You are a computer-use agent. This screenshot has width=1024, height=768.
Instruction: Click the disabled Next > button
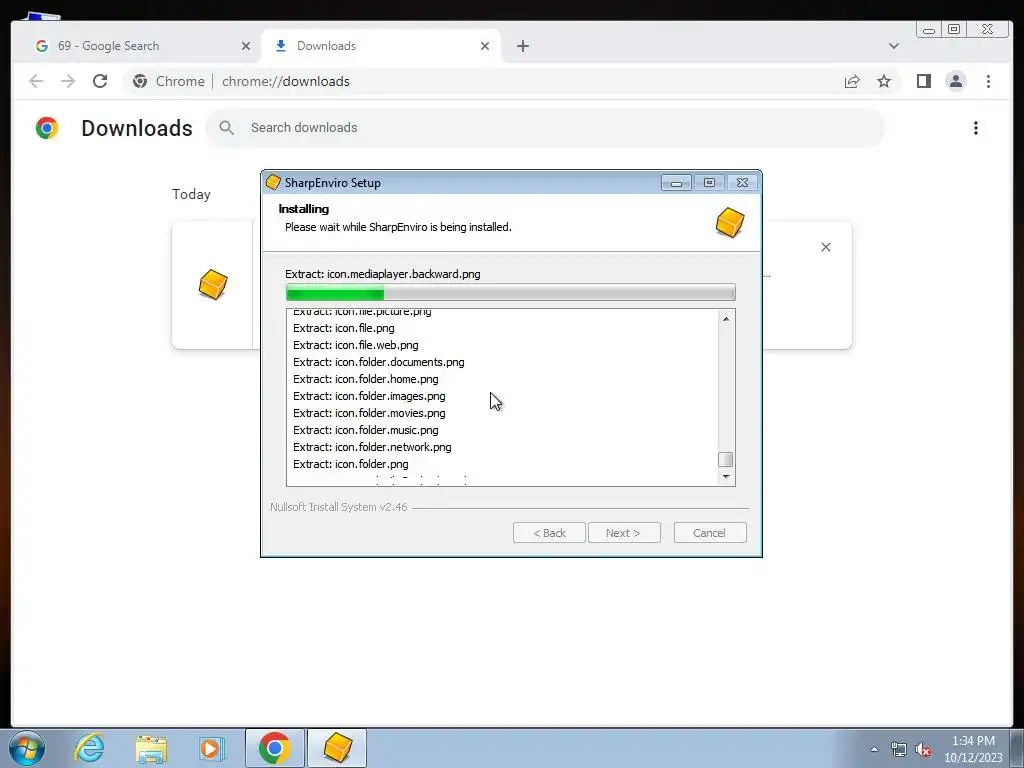pyautogui.click(x=624, y=533)
